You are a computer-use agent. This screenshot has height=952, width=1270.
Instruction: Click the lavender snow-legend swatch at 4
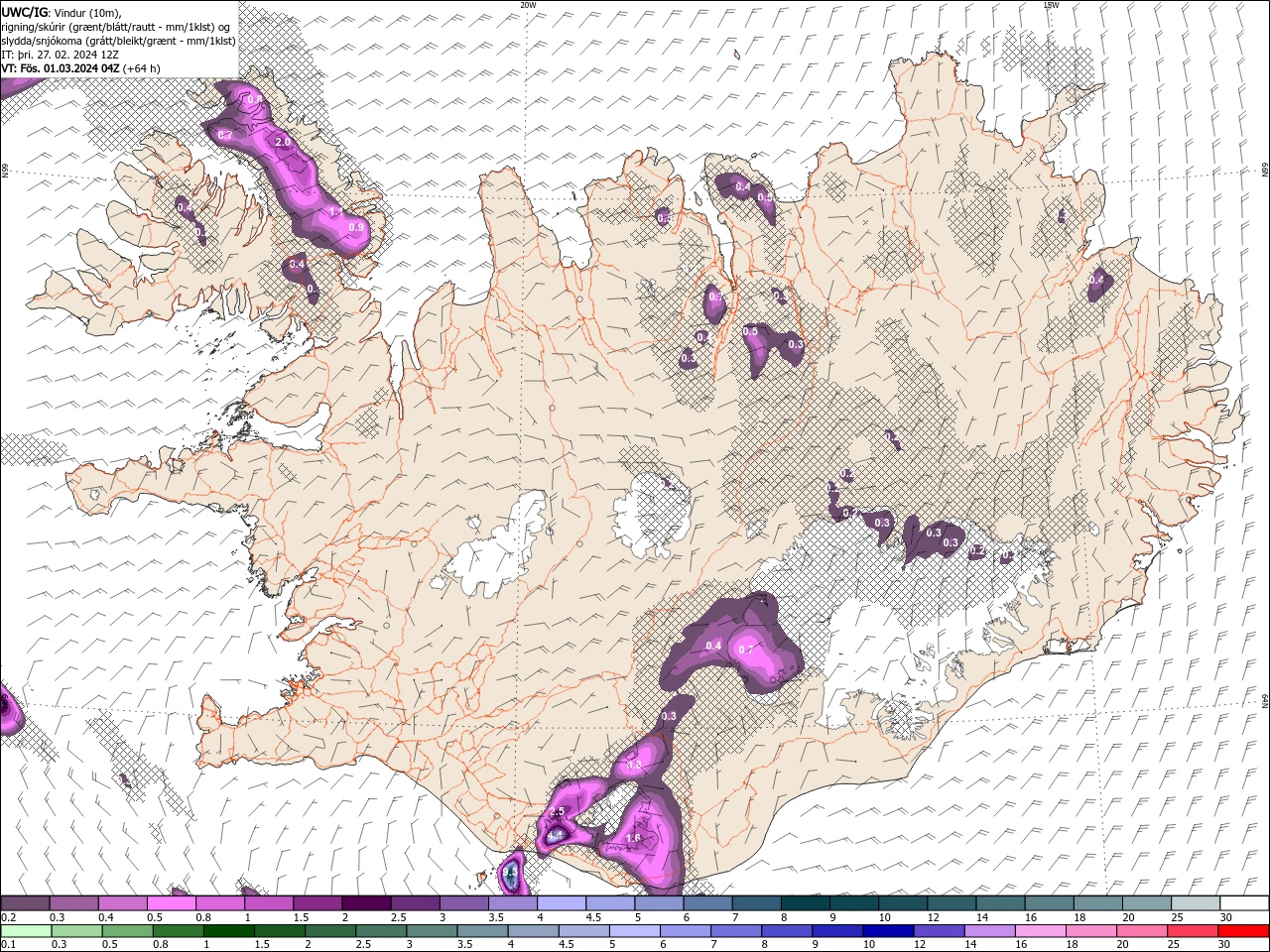click(x=561, y=903)
